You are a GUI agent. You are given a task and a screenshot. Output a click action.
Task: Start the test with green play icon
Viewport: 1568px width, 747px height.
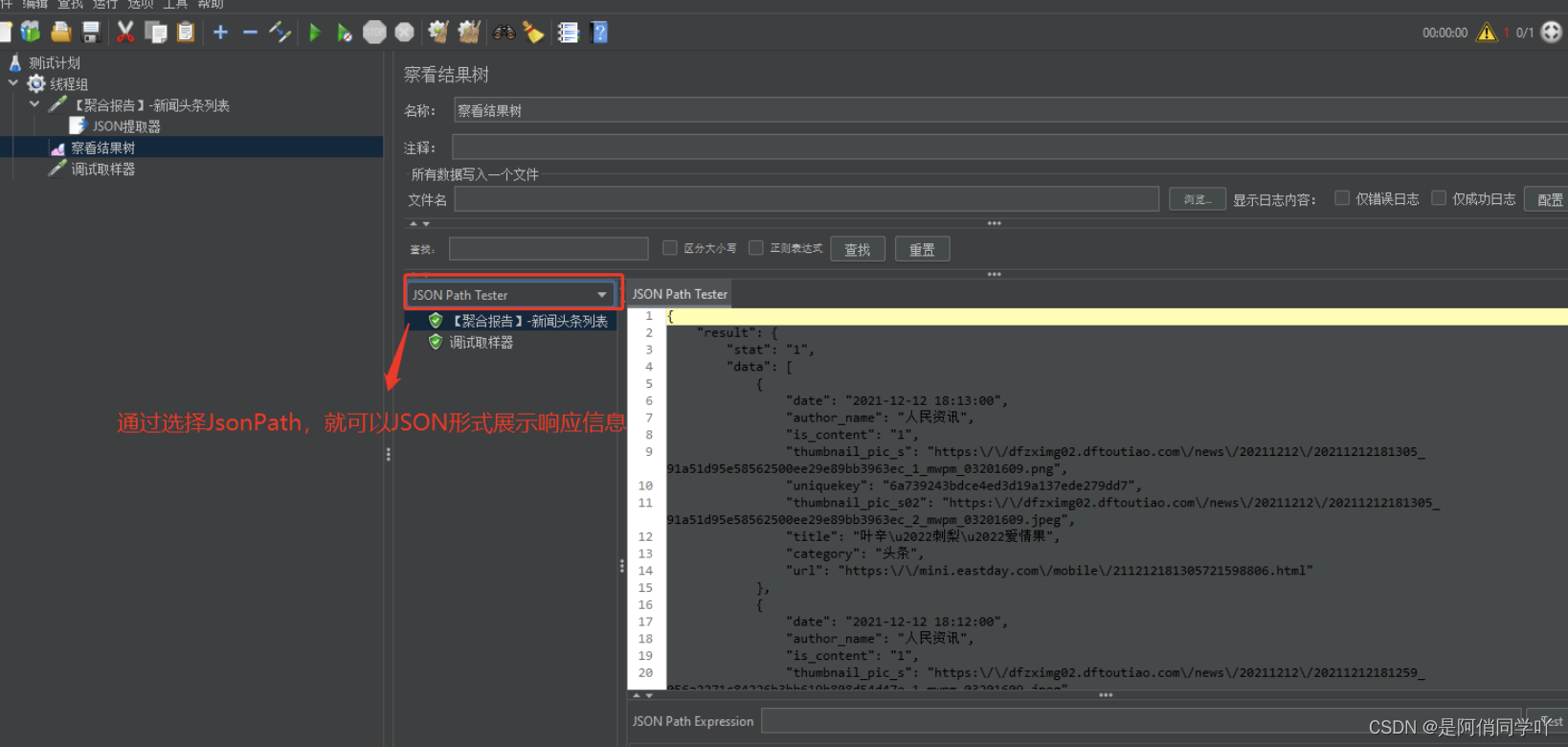pyautogui.click(x=315, y=33)
